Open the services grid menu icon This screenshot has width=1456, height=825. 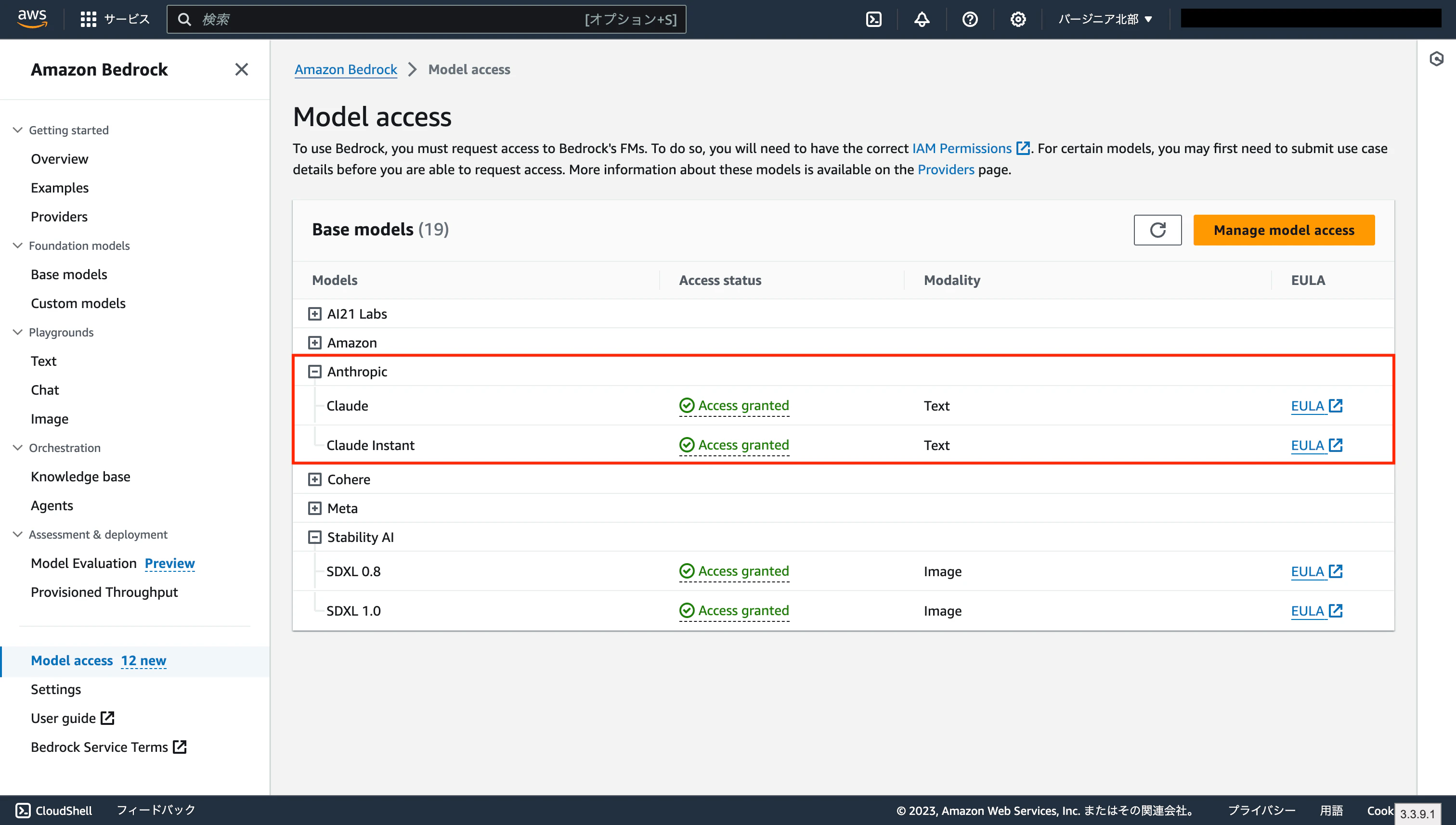[88, 19]
